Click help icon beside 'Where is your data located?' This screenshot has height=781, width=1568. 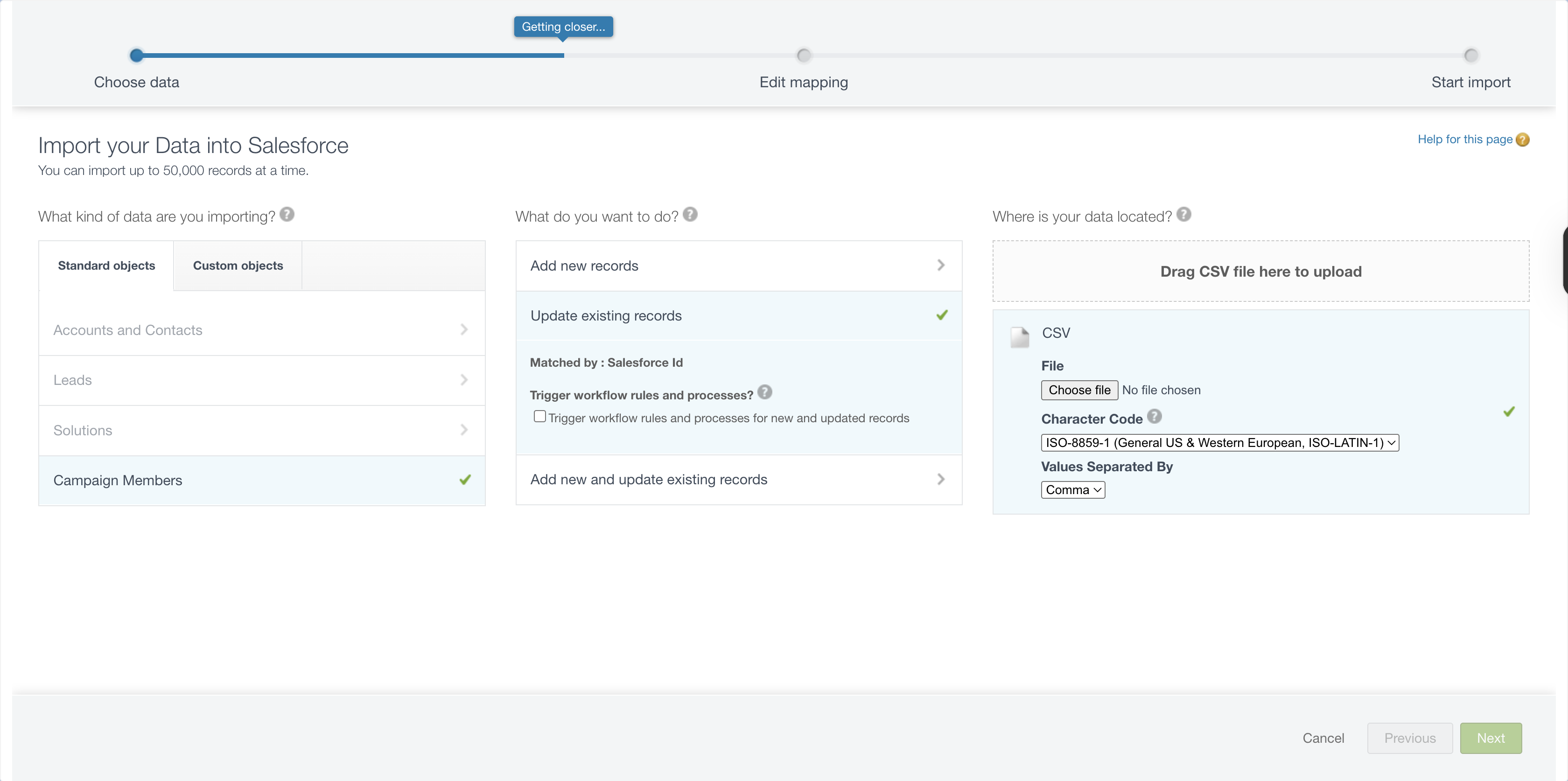[1183, 214]
